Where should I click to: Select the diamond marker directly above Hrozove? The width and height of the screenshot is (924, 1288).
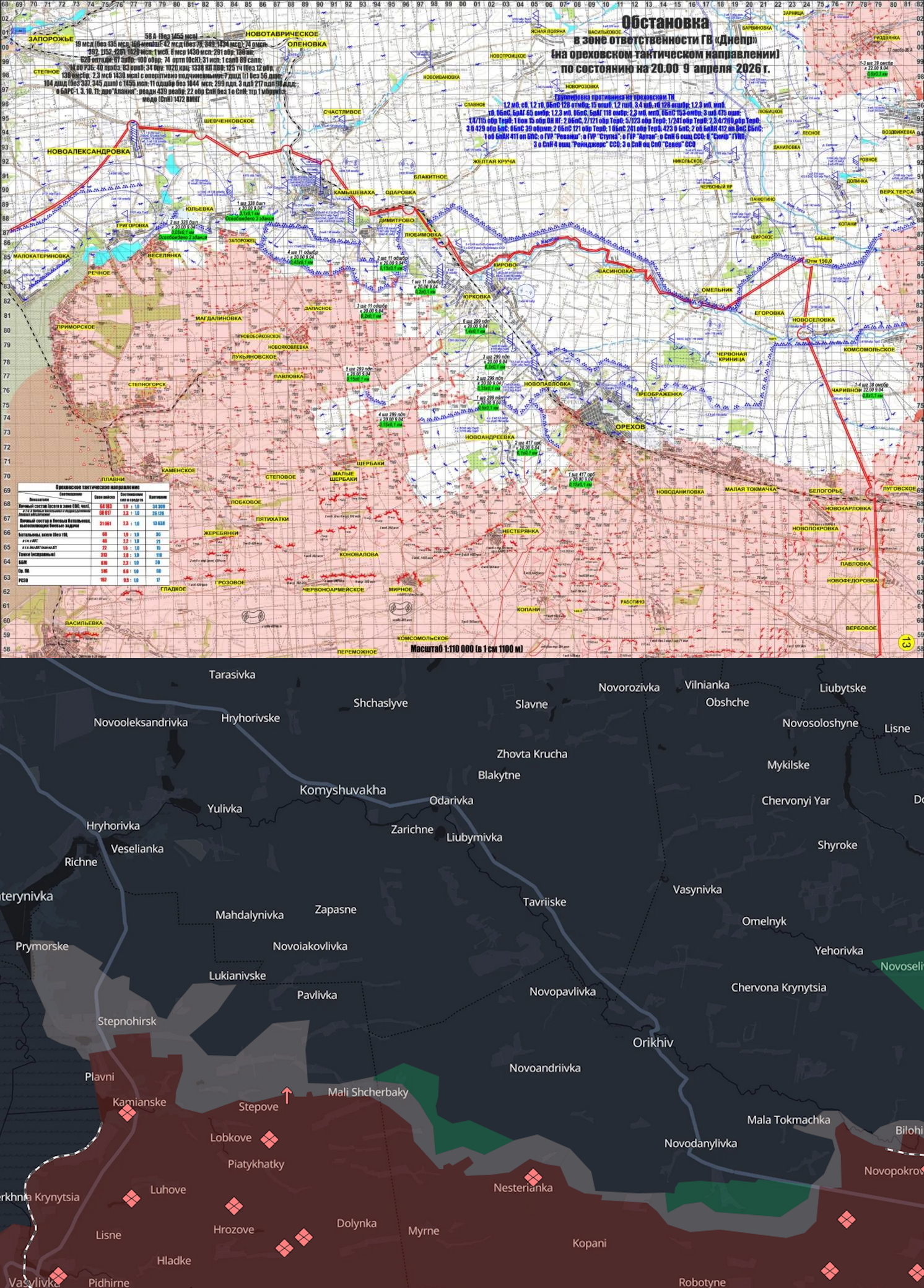[x=233, y=1206]
